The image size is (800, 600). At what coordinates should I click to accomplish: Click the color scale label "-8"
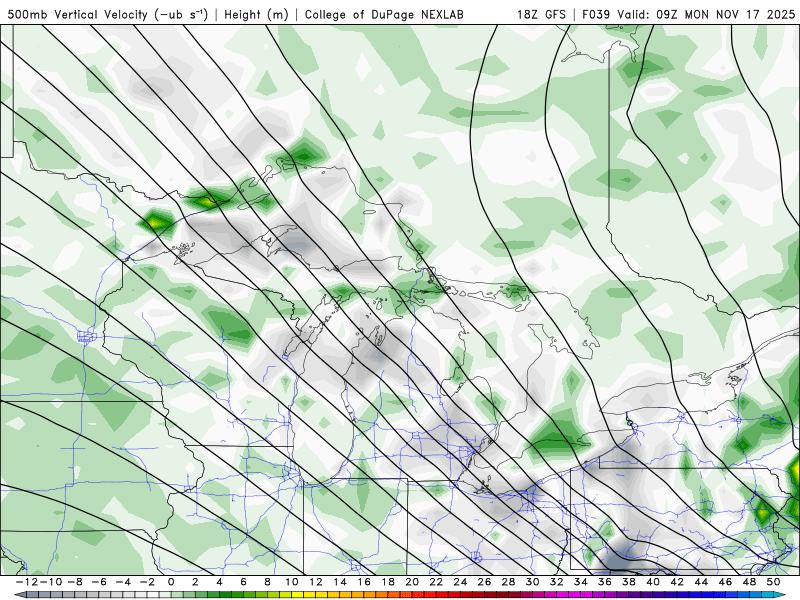(x=74, y=582)
